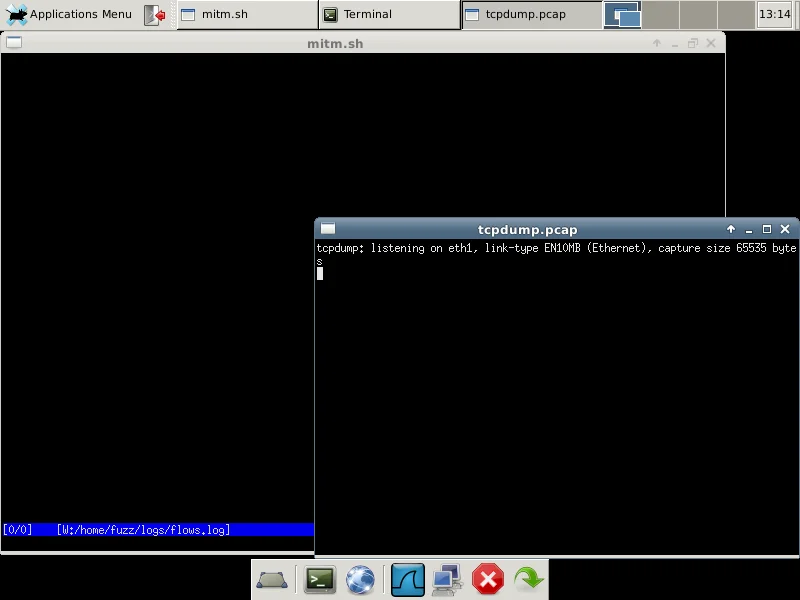Open the file manager computers icon in dock
Image resolution: width=800 pixels, height=600 pixels.
[x=445, y=579]
